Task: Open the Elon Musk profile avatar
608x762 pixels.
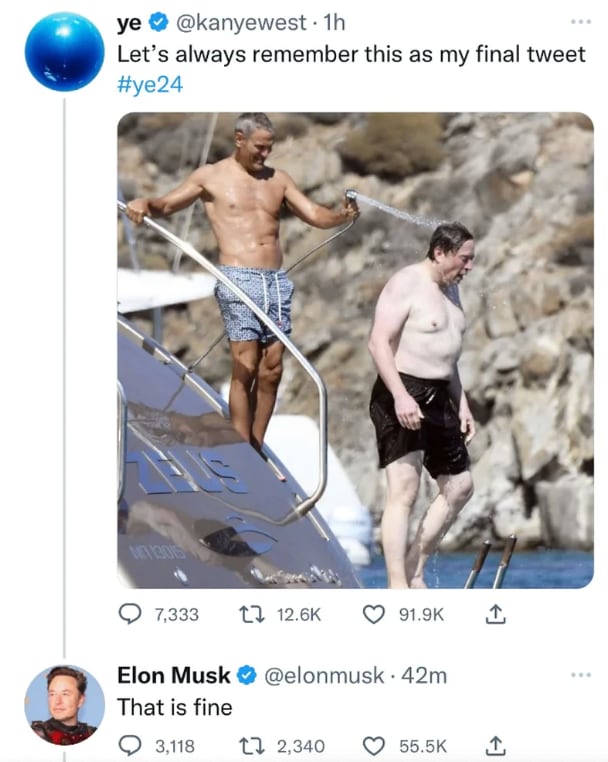Action: coord(64,705)
